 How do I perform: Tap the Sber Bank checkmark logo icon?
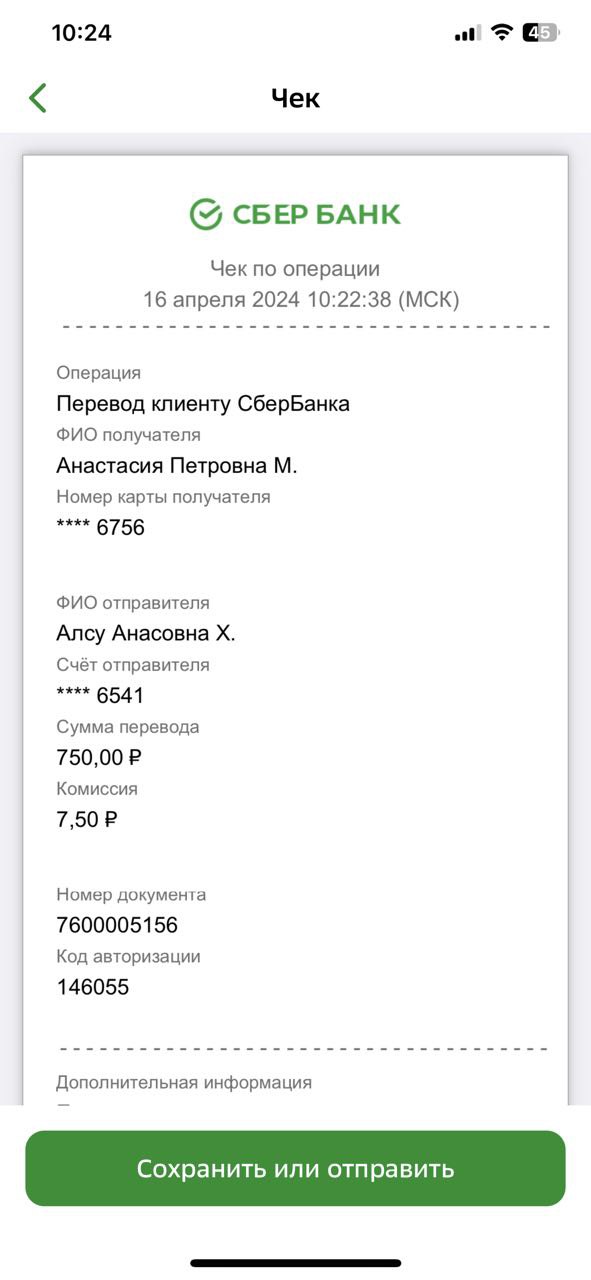[205, 214]
